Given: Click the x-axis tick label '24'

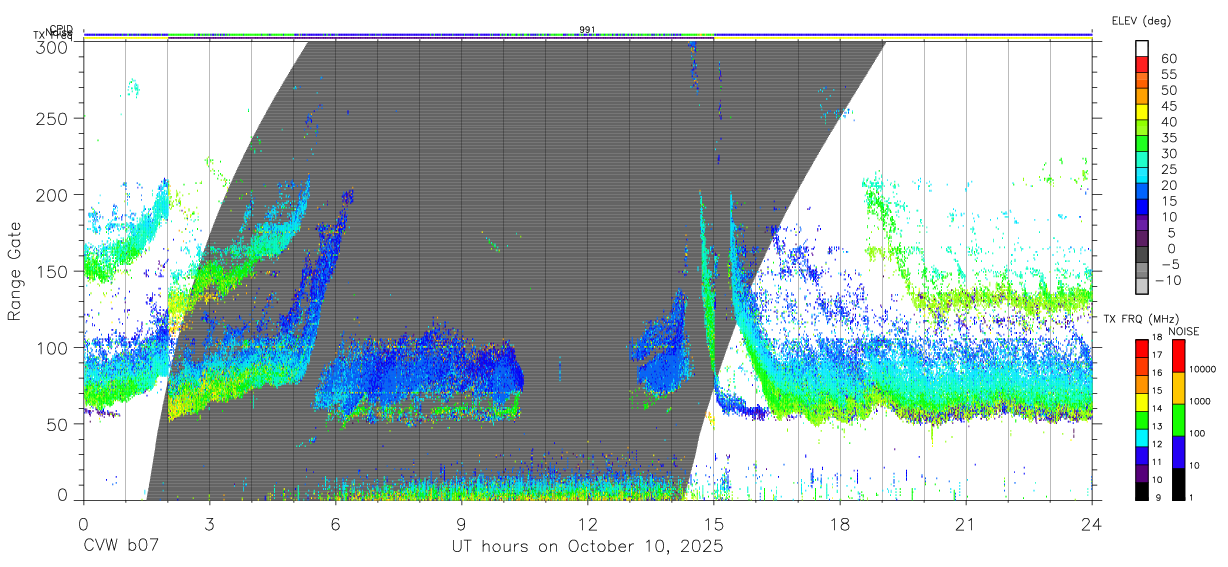Looking at the screenshot, I should coord(1092,523).
